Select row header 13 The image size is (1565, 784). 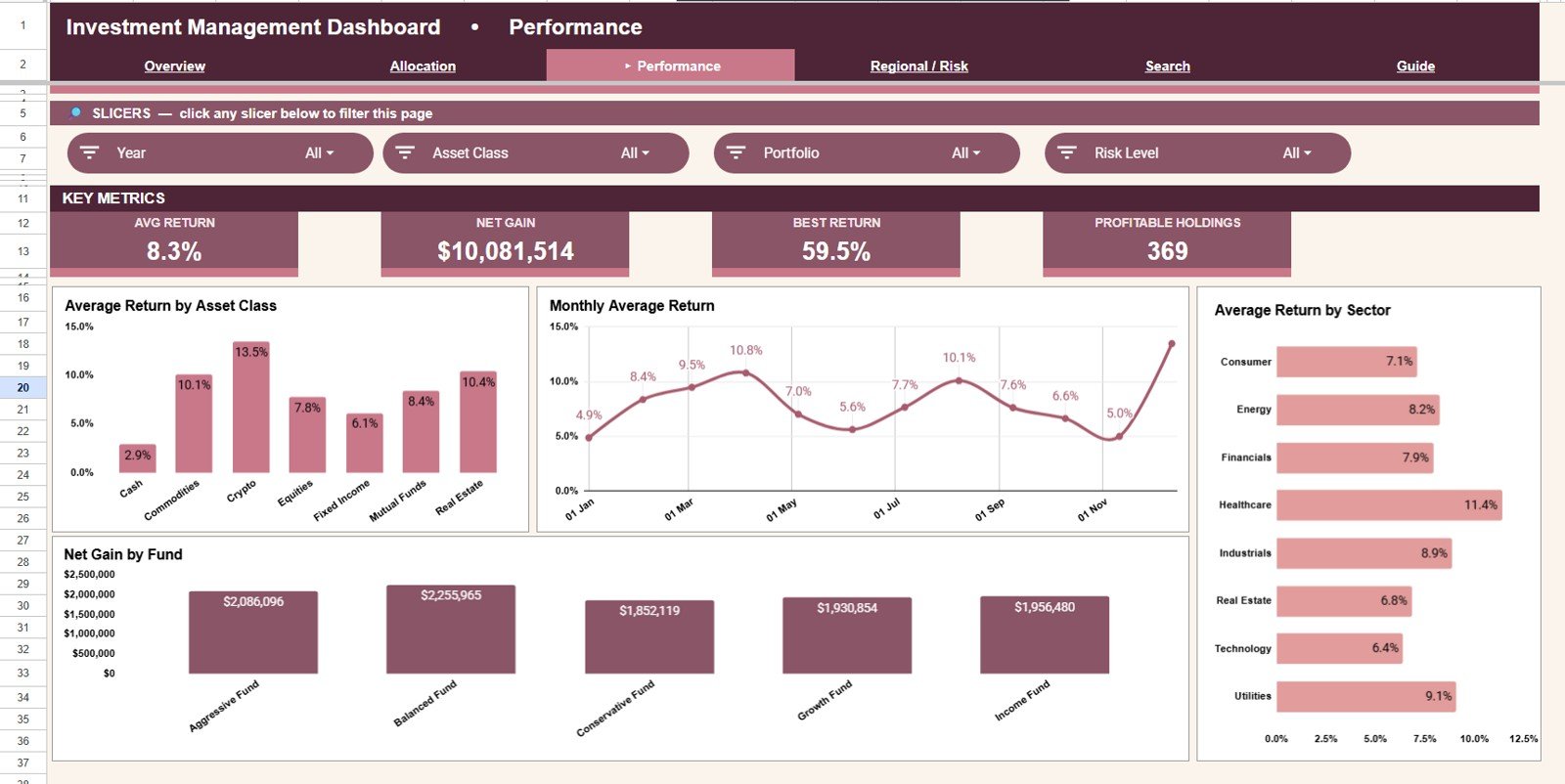pos(22,251)
